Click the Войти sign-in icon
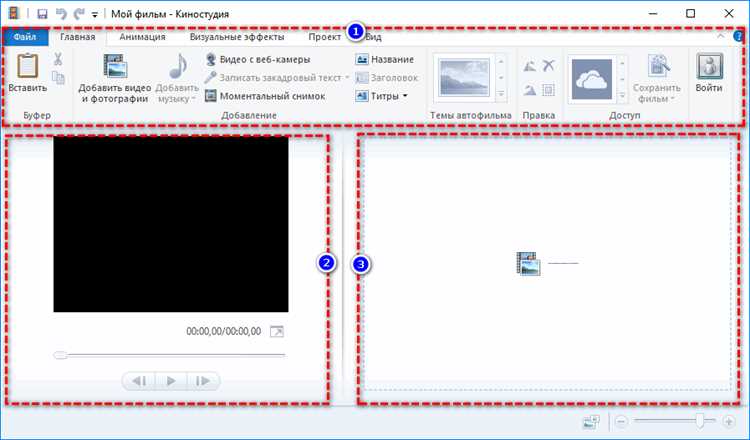The width and height of the screenshot is (750, 440). click(x=709, y=66)
